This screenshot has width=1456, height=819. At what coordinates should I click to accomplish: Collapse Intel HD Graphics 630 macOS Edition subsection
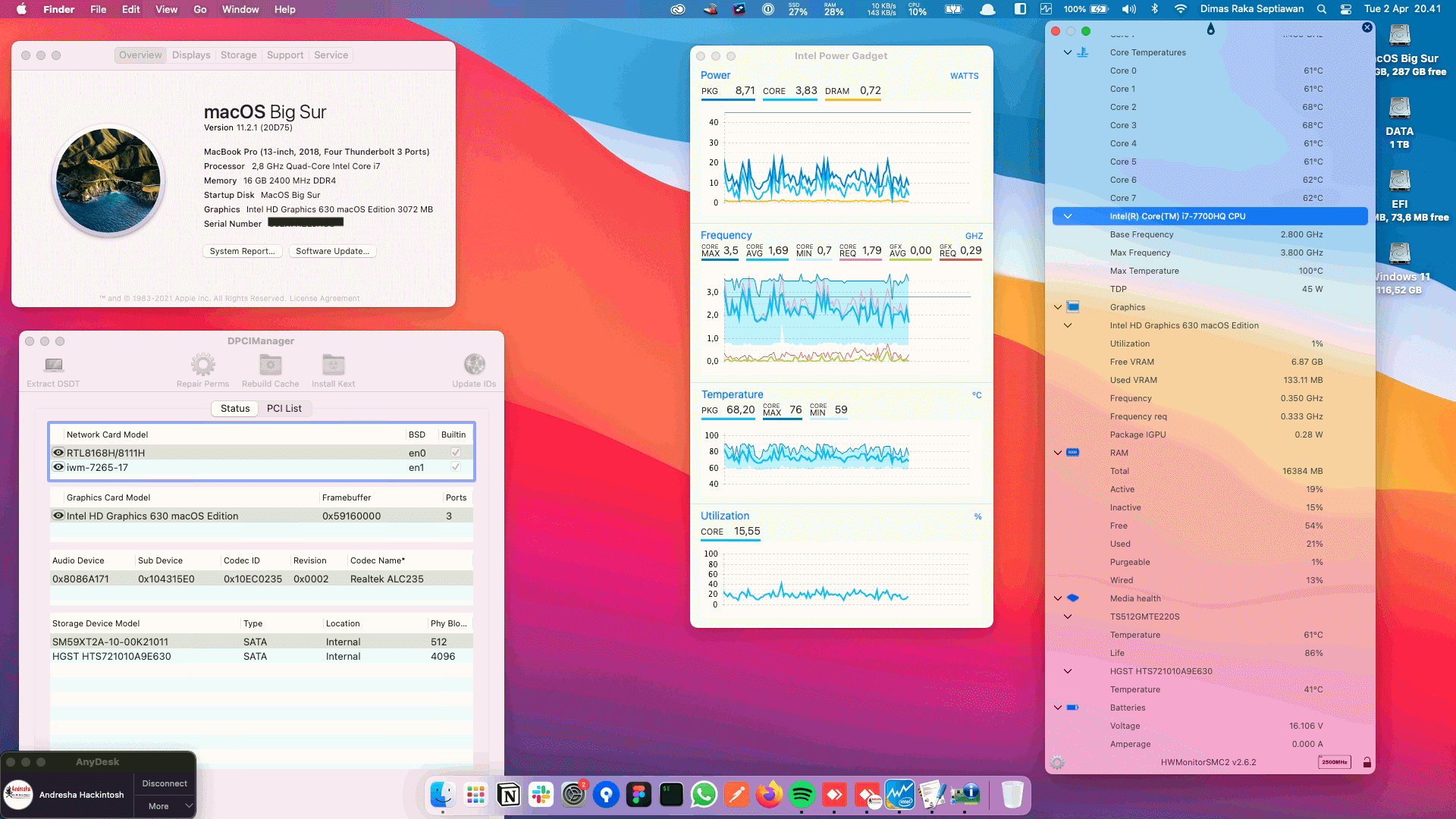(1067, 325)
